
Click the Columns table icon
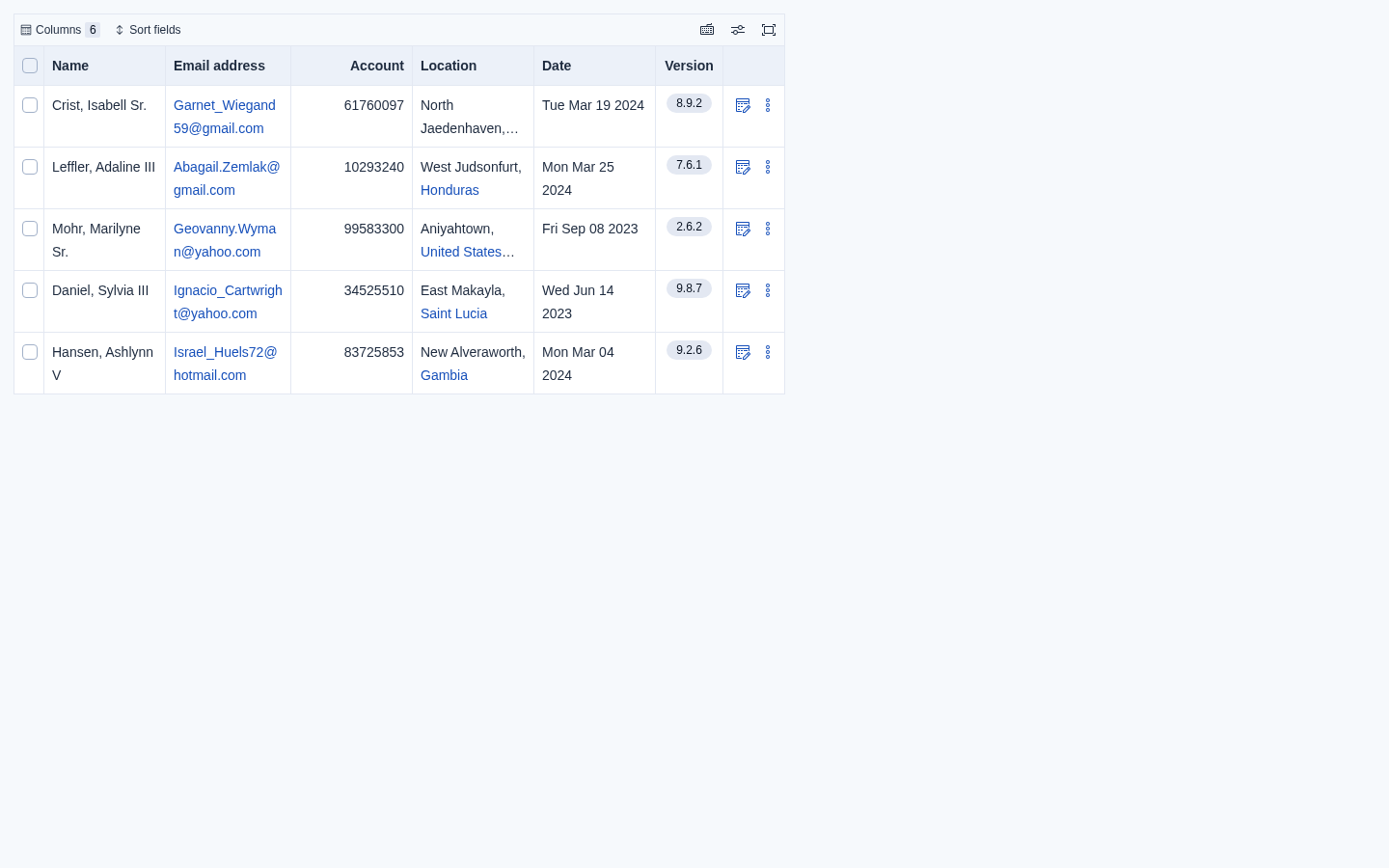pyautogui.click(x=26, y=30)
